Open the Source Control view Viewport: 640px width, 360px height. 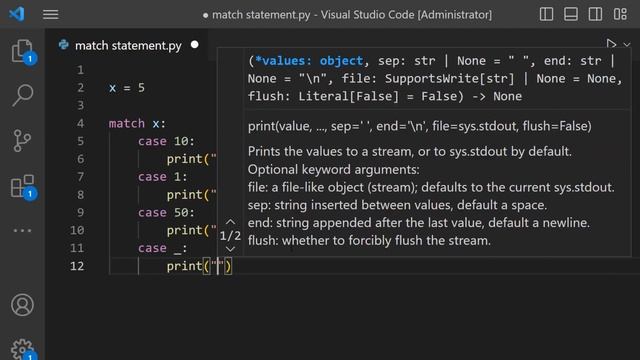point(22,141)
